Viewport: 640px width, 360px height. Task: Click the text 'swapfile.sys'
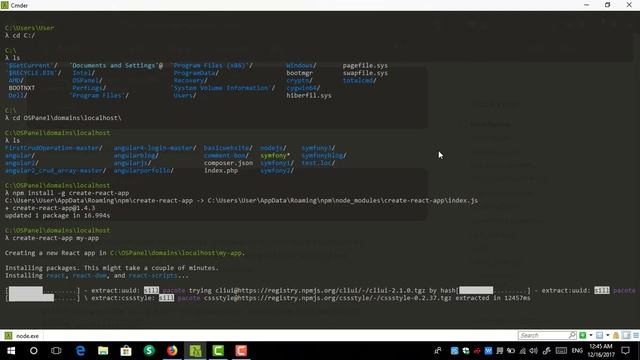(x=365, y=73)
